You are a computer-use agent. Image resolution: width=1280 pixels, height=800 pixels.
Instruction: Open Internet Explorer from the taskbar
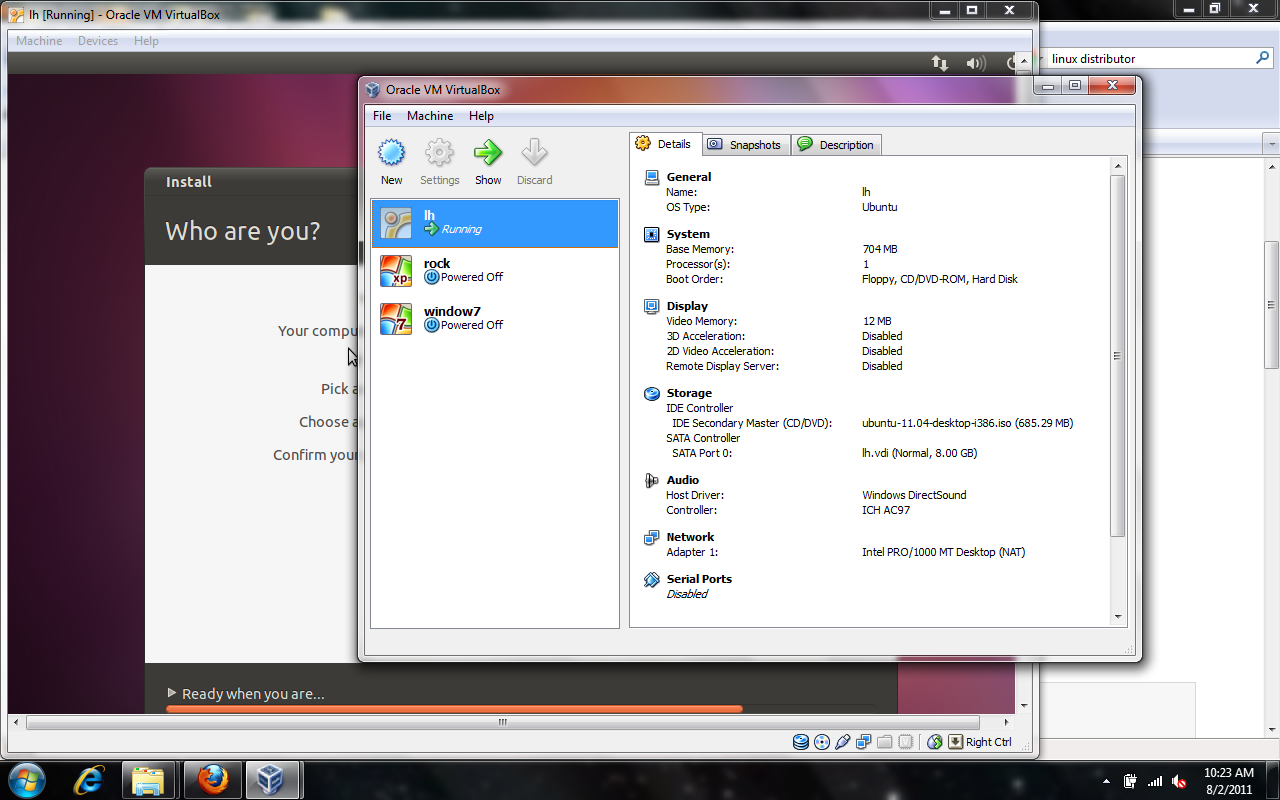point(89,779)
